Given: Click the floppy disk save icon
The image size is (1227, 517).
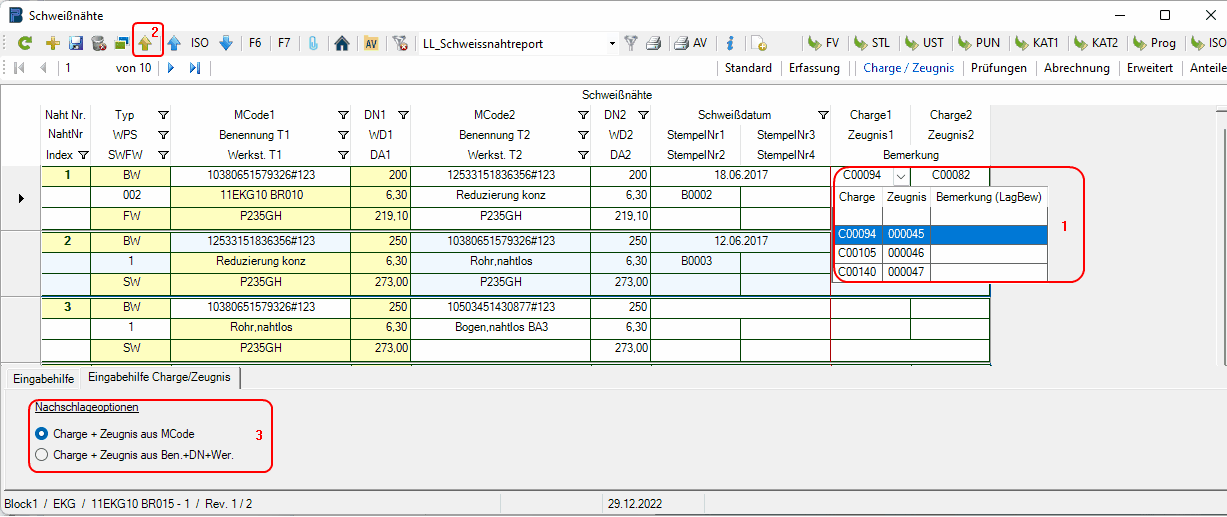Looking at the screenshot, I should tap(76, 43).
